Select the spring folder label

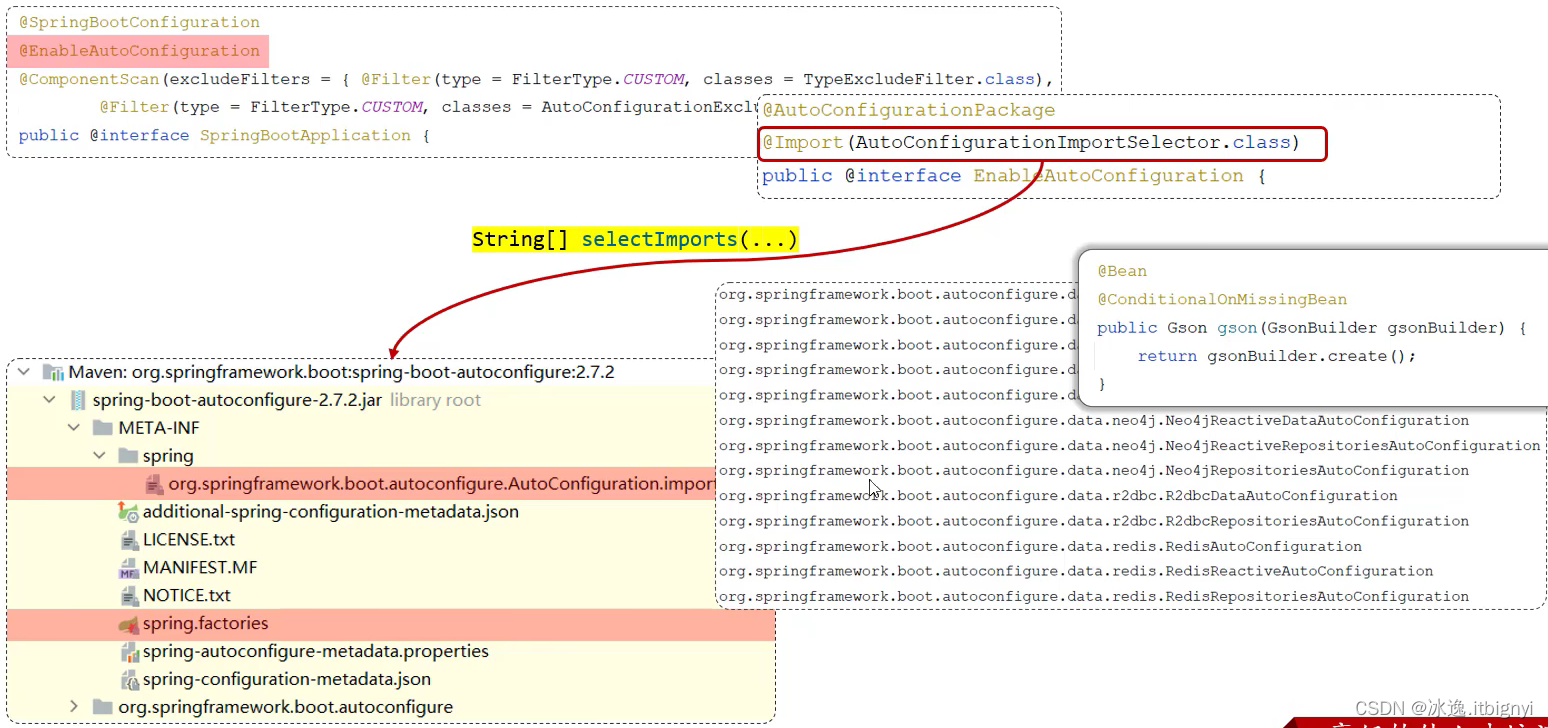(168, 456)
